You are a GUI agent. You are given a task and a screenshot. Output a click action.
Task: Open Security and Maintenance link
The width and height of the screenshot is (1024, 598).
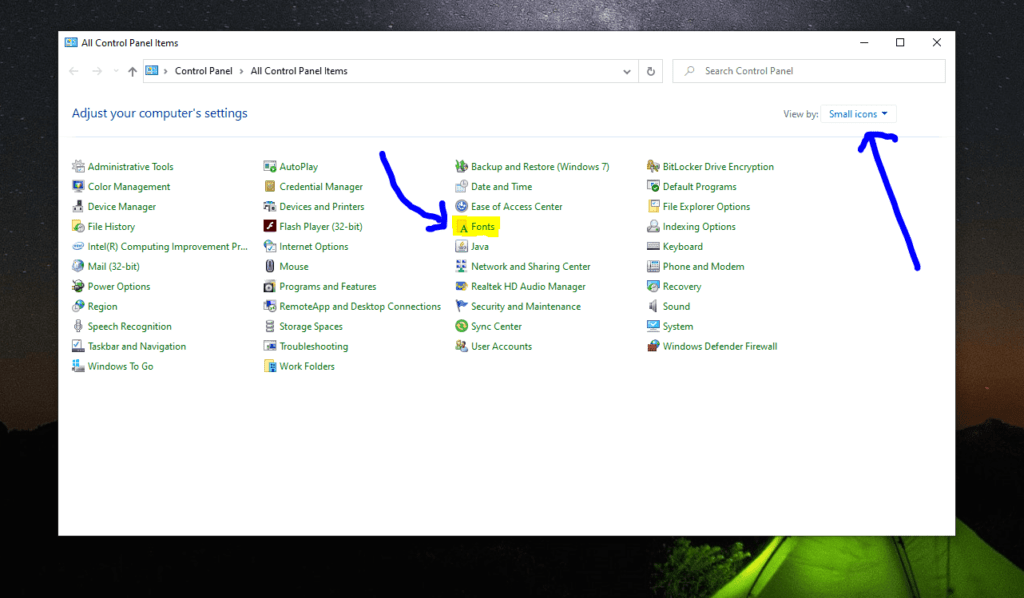[x=526, y=306]
